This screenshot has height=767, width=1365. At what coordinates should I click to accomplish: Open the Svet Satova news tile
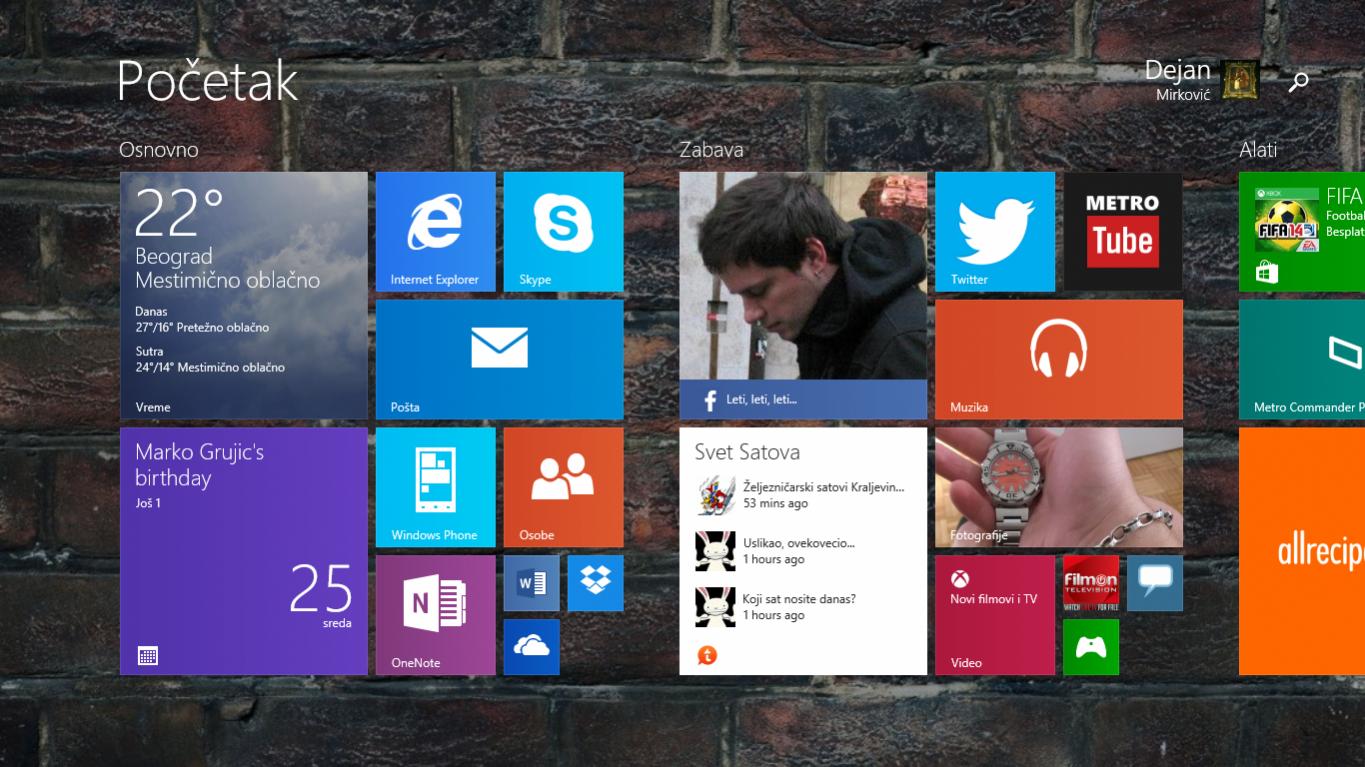tap(802, 551)
